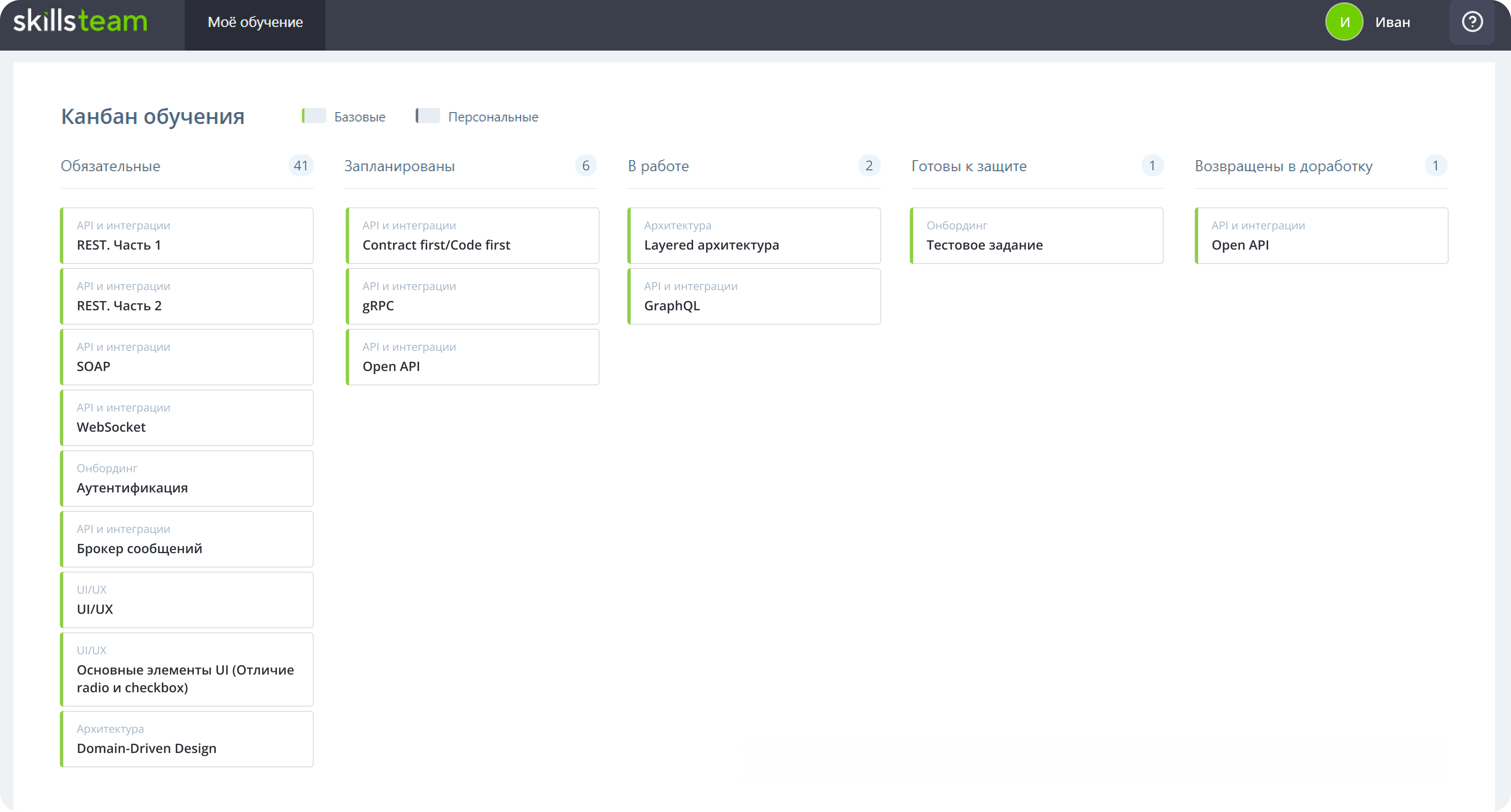The height and width of the screenshot is (812, 1511).
Task: Click the Запланированы count badge 6
Action: pyautogui.click(x=586, y=166)
